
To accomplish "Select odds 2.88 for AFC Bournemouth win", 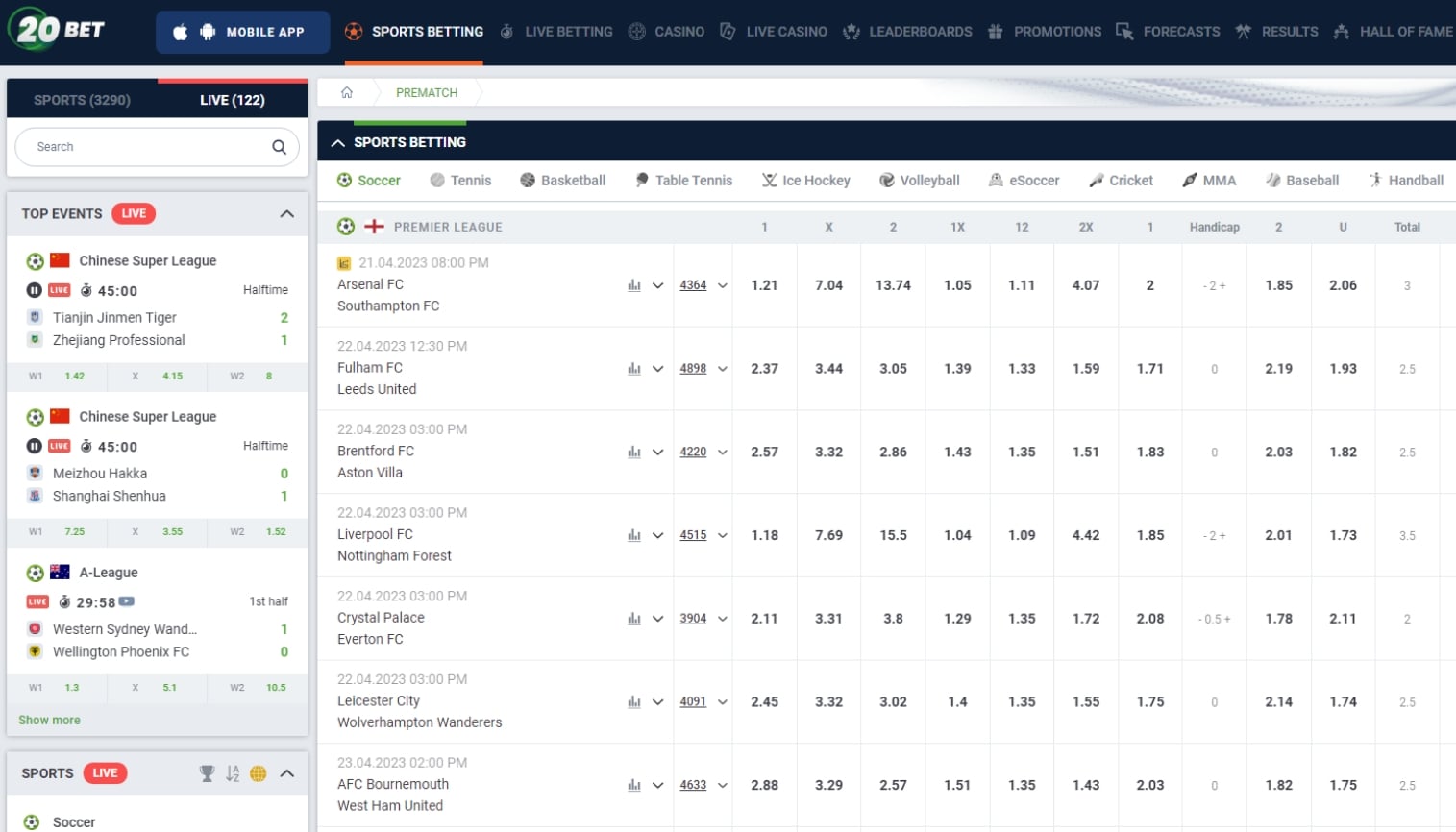I will click(x=765, y=785).
